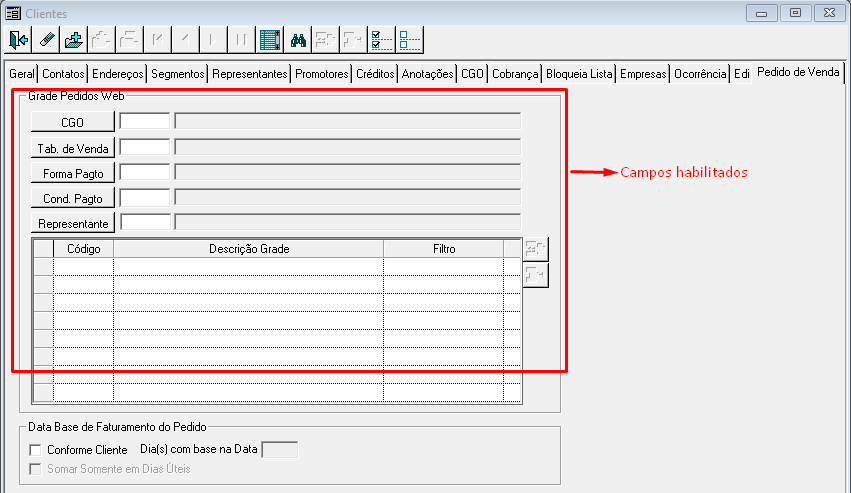
Task: Click the first-record navigation icon
Action: (157, 40)
